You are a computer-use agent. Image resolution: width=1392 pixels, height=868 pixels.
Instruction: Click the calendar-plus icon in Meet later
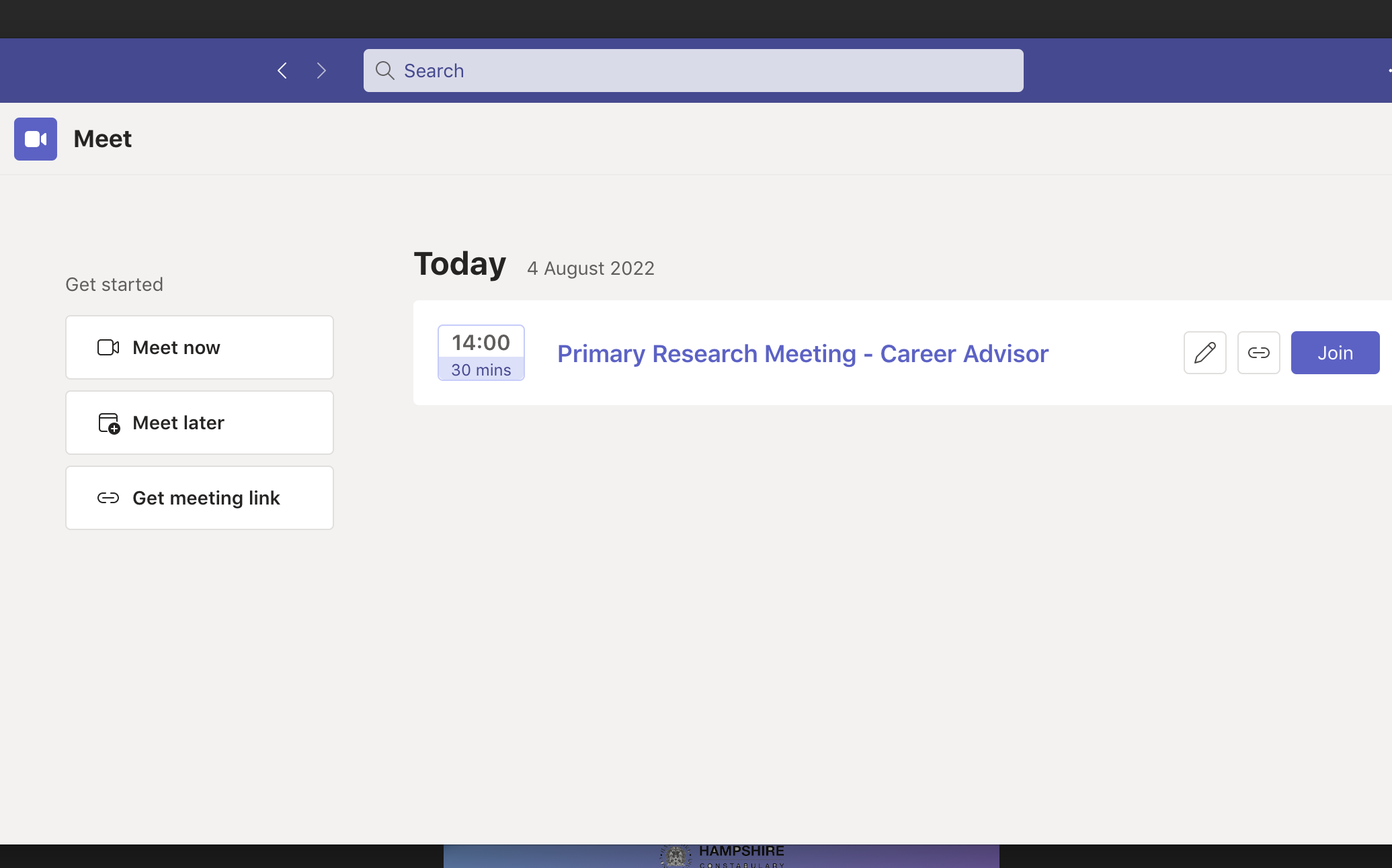click(108, 423)
